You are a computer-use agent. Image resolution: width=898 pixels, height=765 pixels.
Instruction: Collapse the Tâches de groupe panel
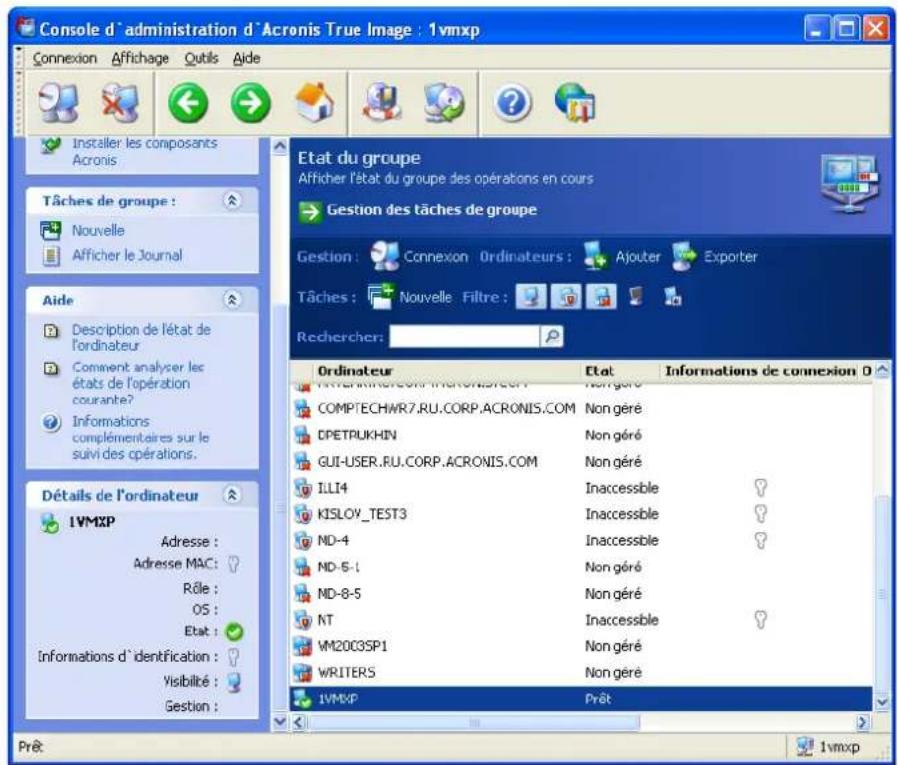coord(232,200)
